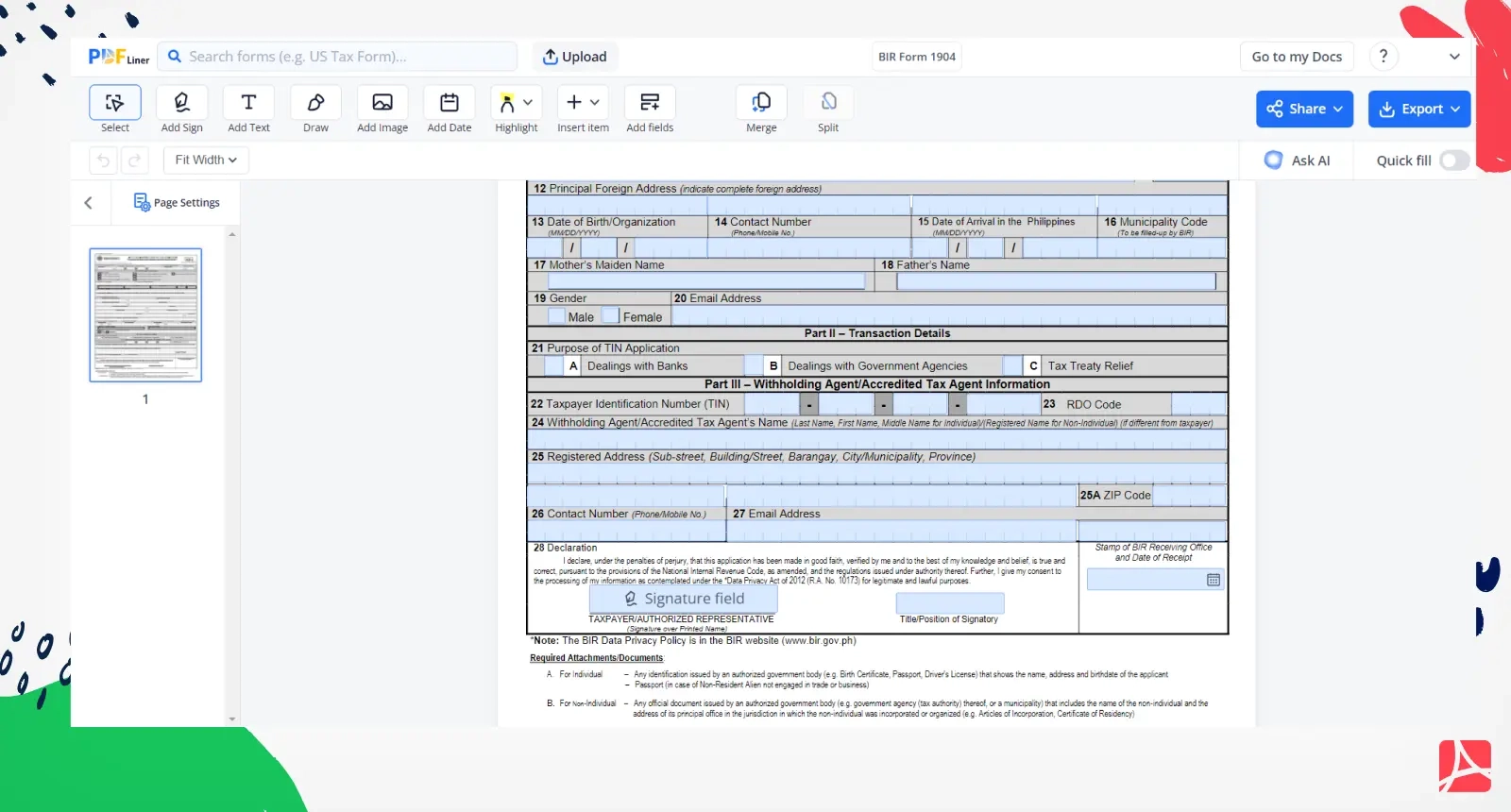Open the Share dropdown

point(1304,109)
